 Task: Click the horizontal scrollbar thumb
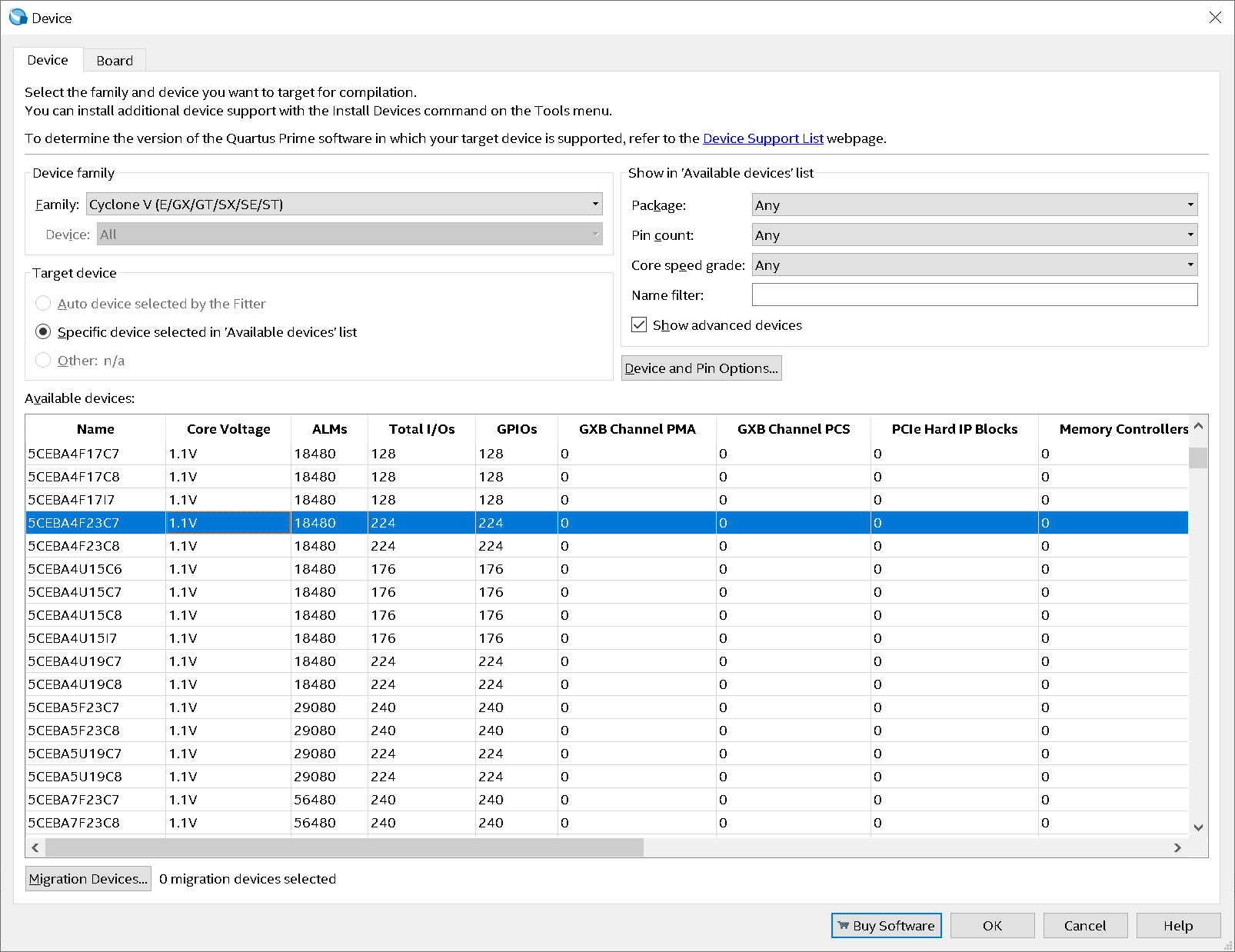[345, 847]
